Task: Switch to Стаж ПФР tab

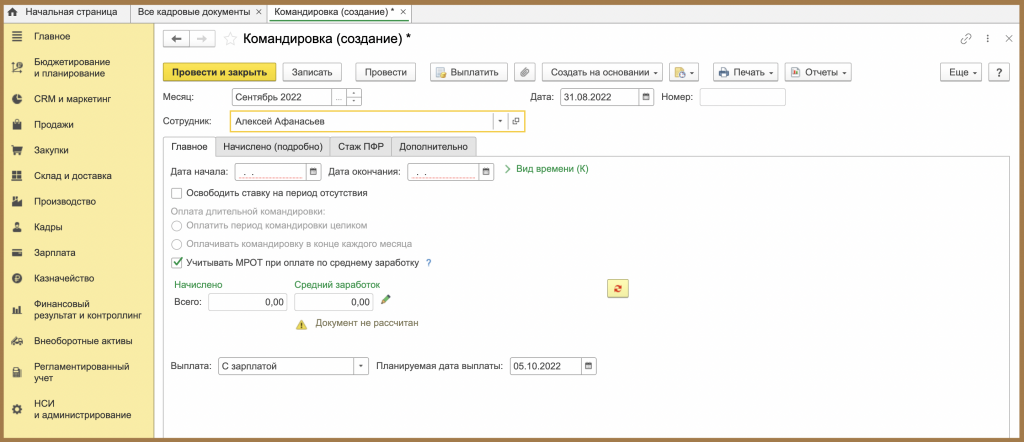Action: (x=360, y=147)
